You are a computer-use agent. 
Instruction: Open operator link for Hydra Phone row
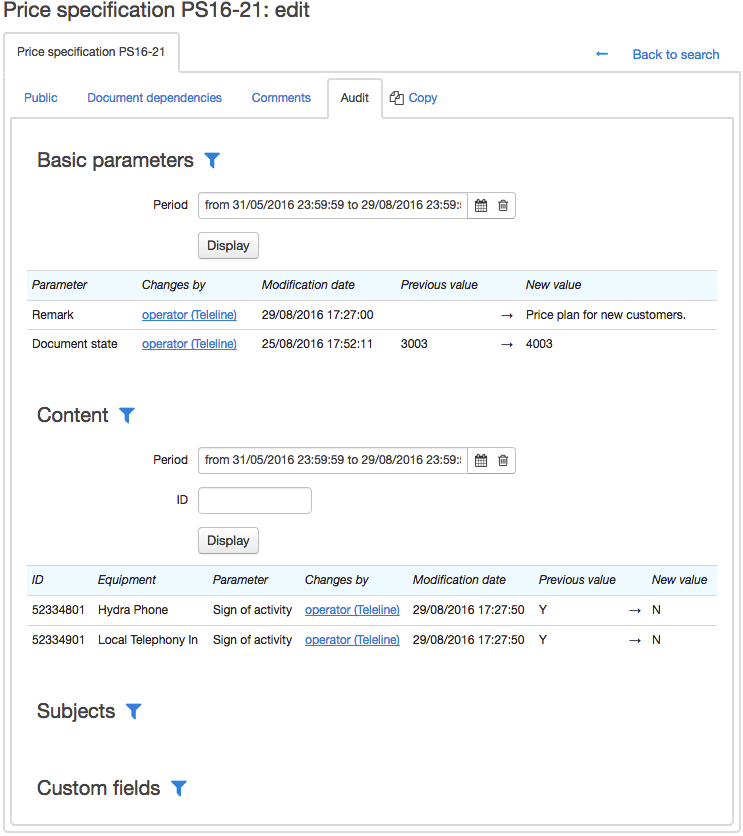click(x=352, y=609)
